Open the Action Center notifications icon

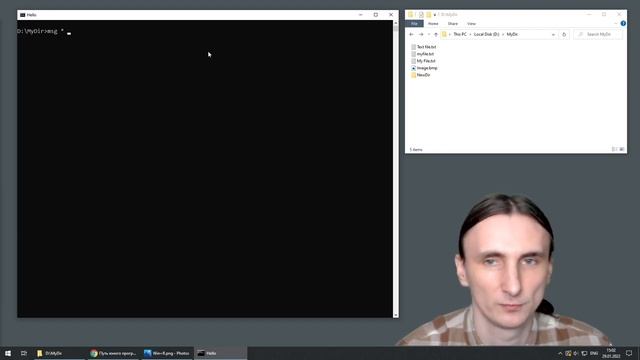pyautogui.click(x=629, y=353)
